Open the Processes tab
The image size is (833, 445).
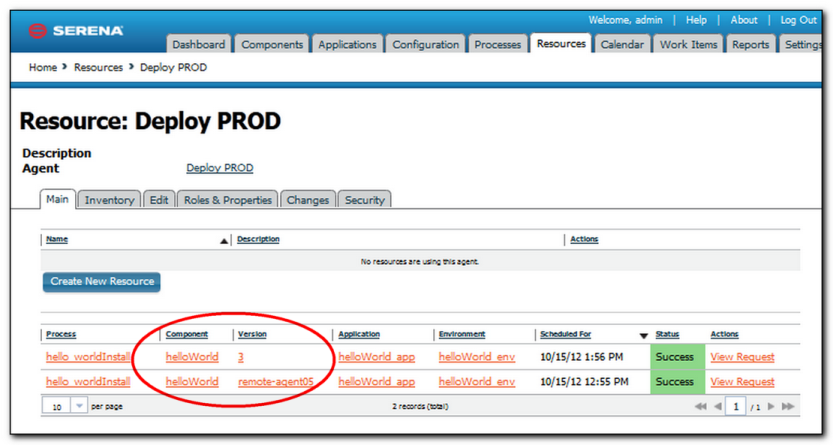[x=498, y=45]
